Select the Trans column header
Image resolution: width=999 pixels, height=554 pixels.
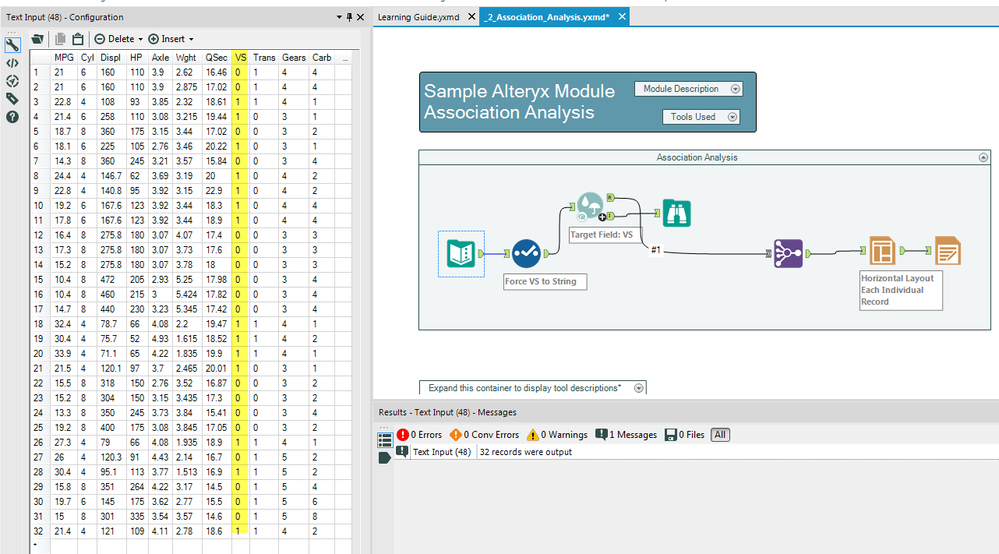(264, 58)
